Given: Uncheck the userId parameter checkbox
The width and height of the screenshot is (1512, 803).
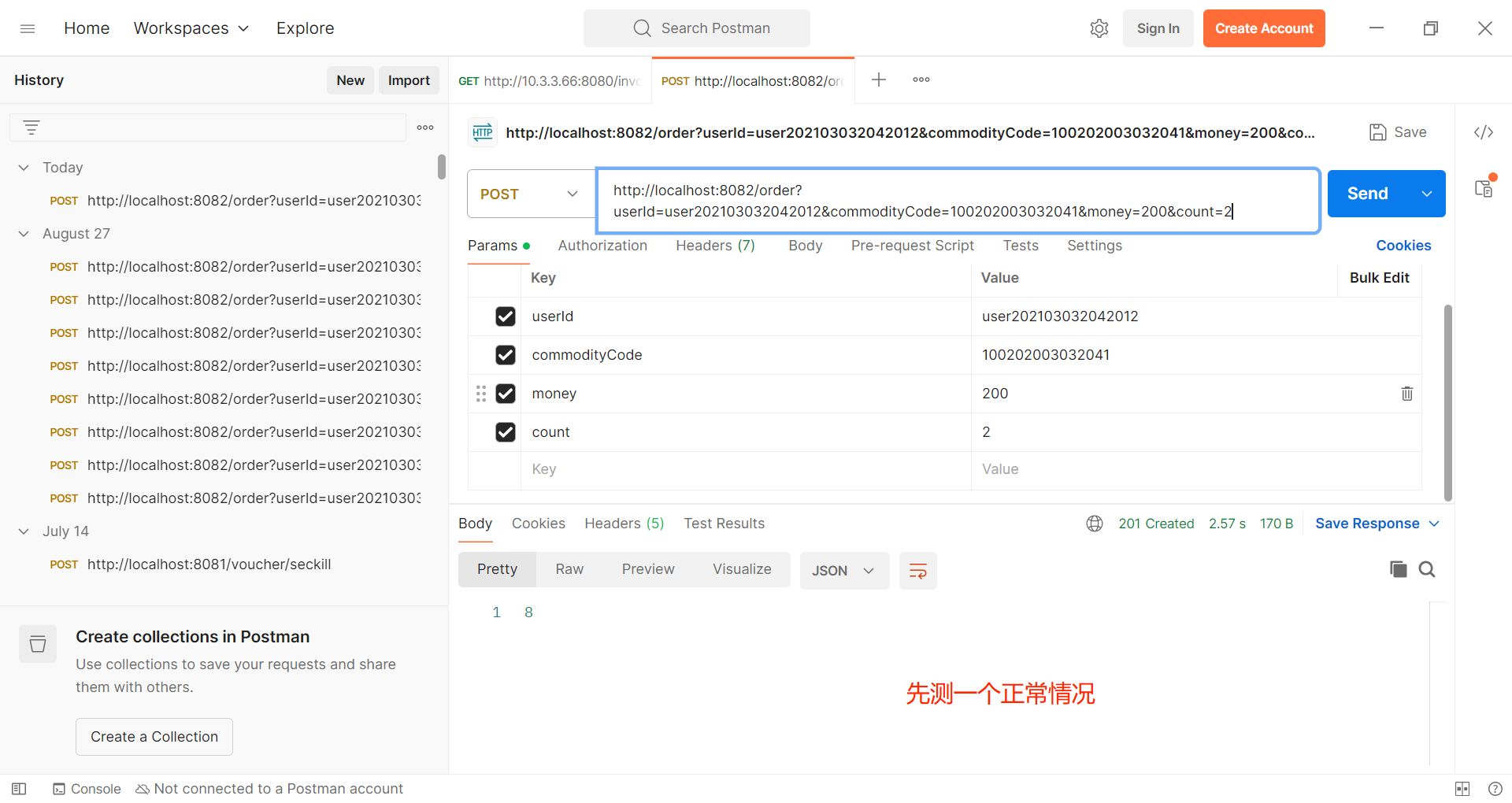Looking at the screenshot, I should pyautogui.click(x=506, y=316).
